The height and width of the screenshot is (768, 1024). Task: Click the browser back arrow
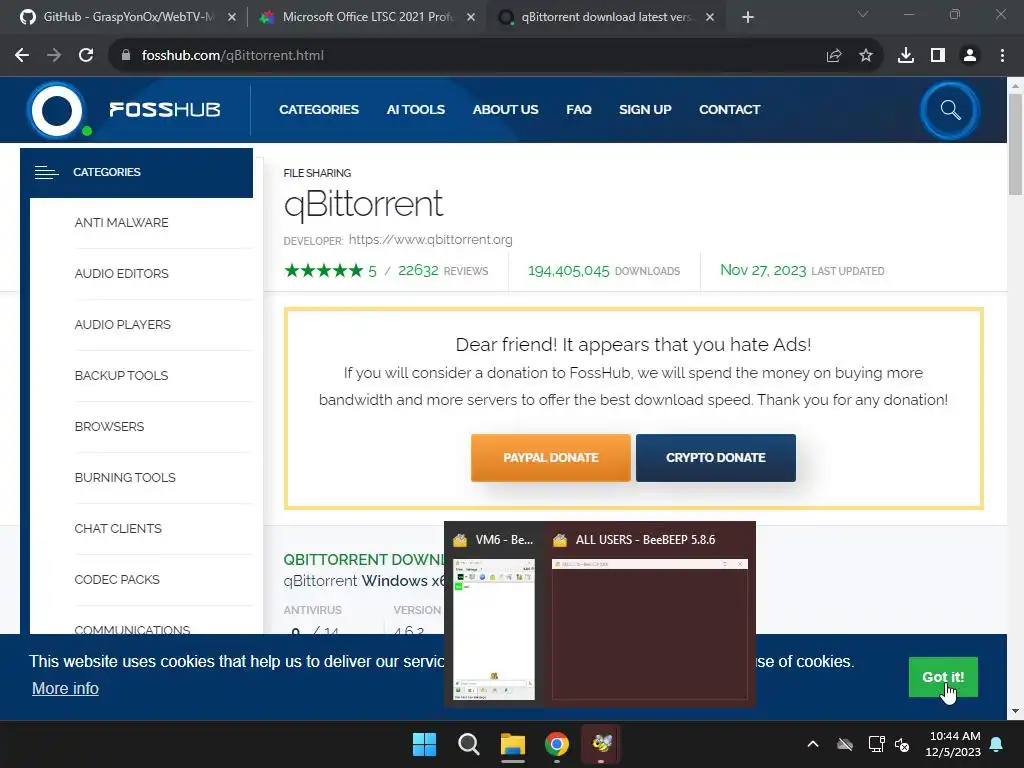coord(22,56)
